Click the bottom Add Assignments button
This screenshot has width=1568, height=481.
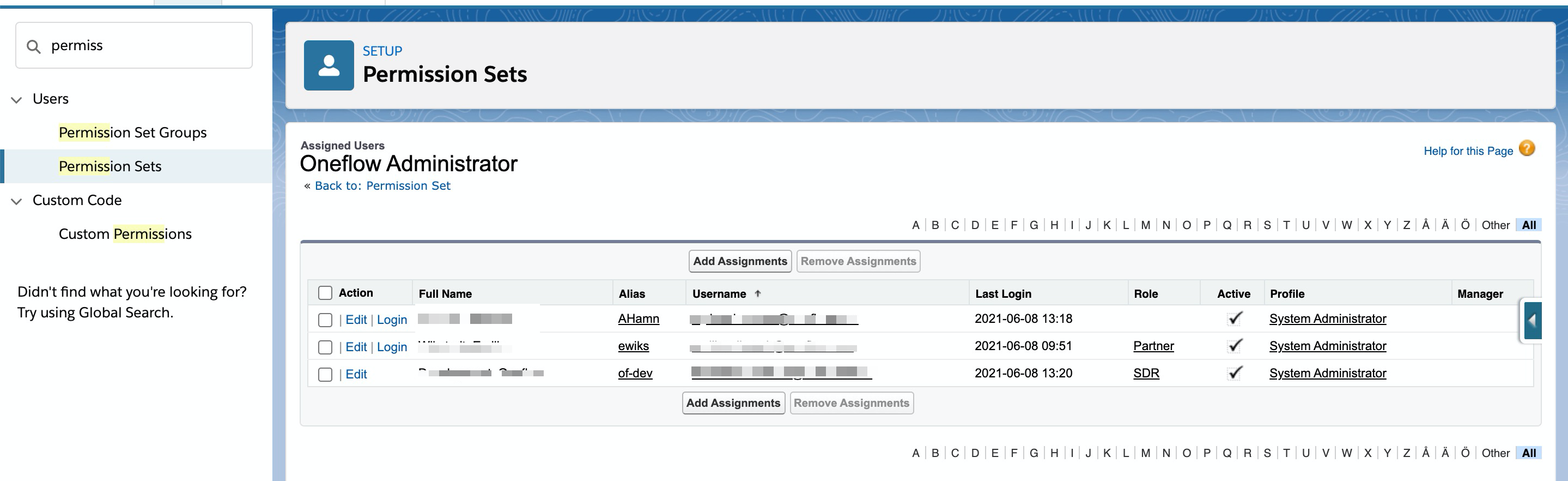[733, 403]
